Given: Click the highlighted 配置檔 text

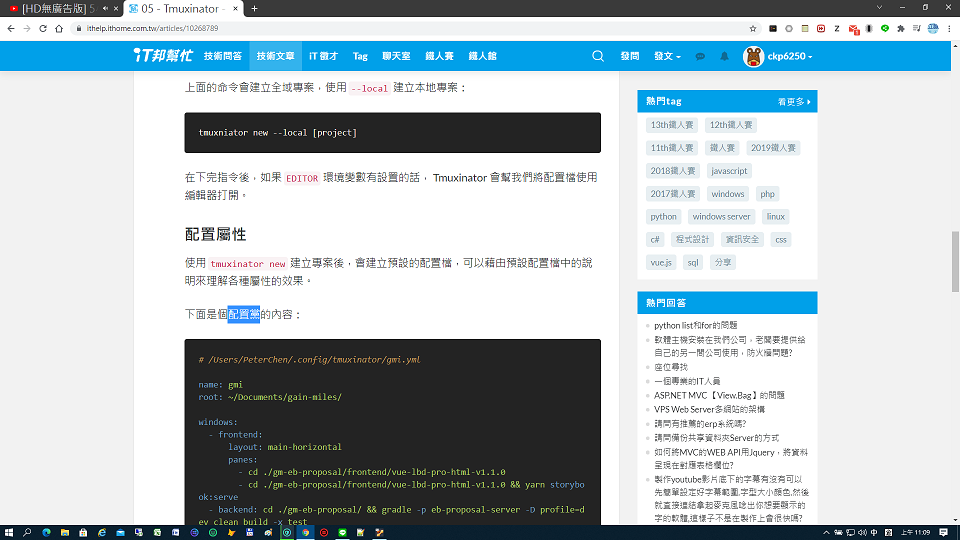Looking at the screenshot, I should (x=244, y=314).
